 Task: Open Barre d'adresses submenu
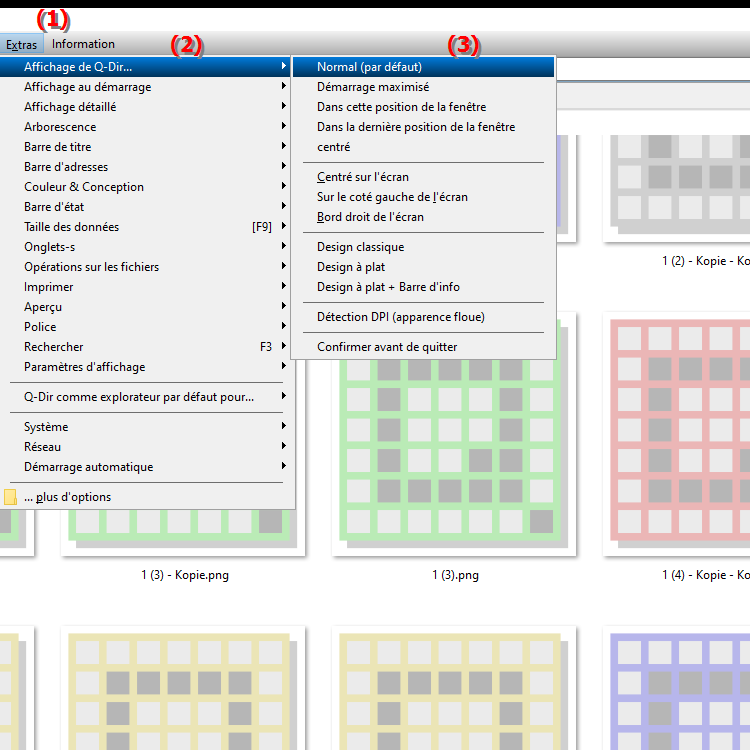[x=145, y=167]
